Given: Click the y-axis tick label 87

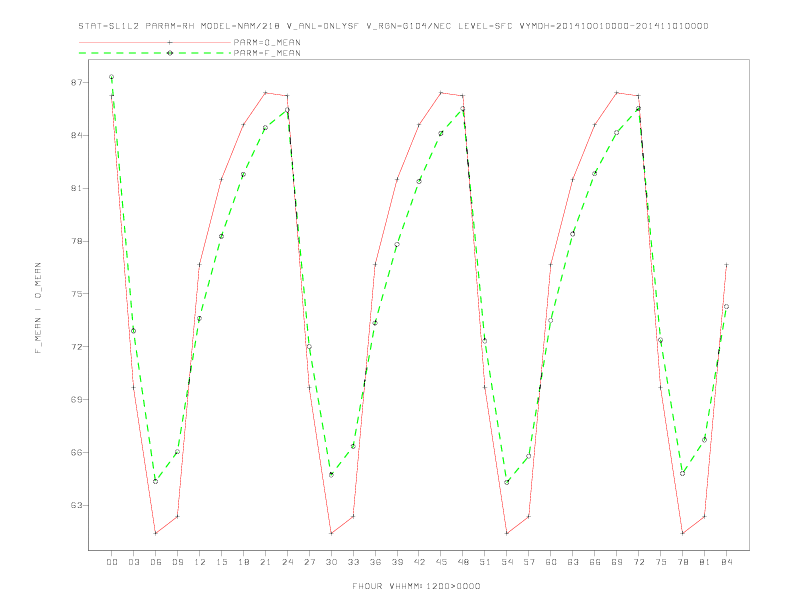Looking at the screenshot, I should tap(76, 82).
